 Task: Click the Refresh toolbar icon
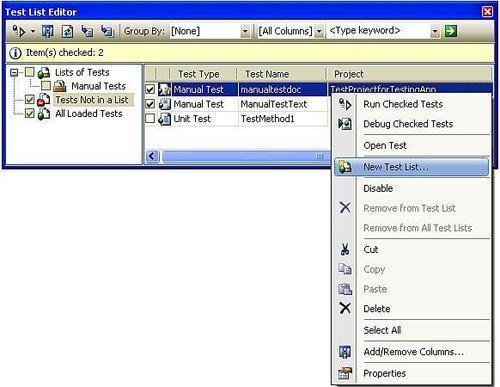click(x=68, y=32)
